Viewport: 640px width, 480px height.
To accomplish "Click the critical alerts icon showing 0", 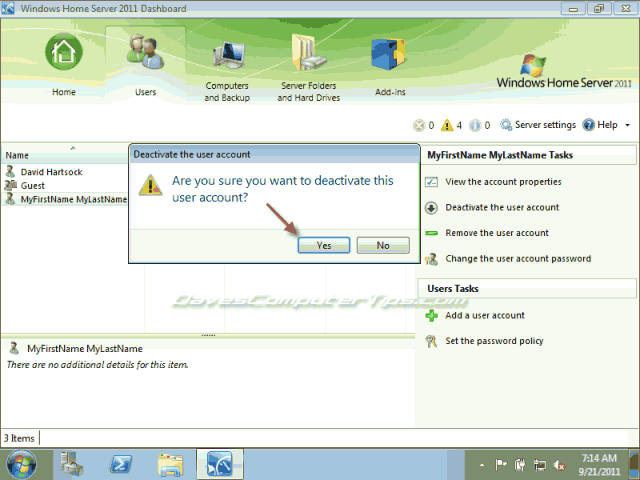I will tap(419, 125).
